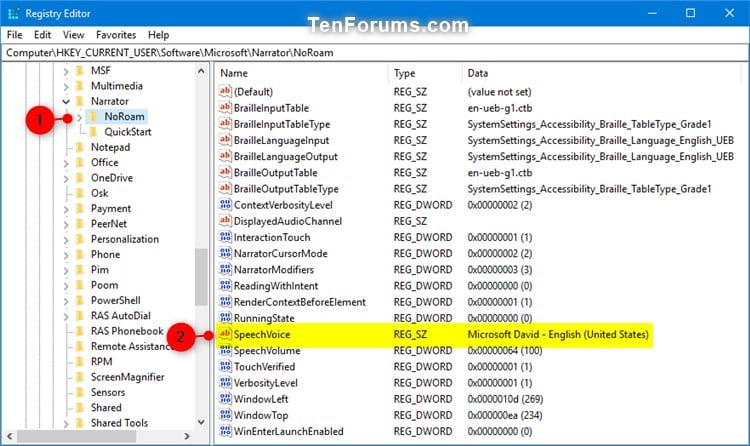This screenshot has height=446, width=750.
Task: Click tree pane horizontal scroll right arrow
Action: pyautogui.click(x=187, y=436)
